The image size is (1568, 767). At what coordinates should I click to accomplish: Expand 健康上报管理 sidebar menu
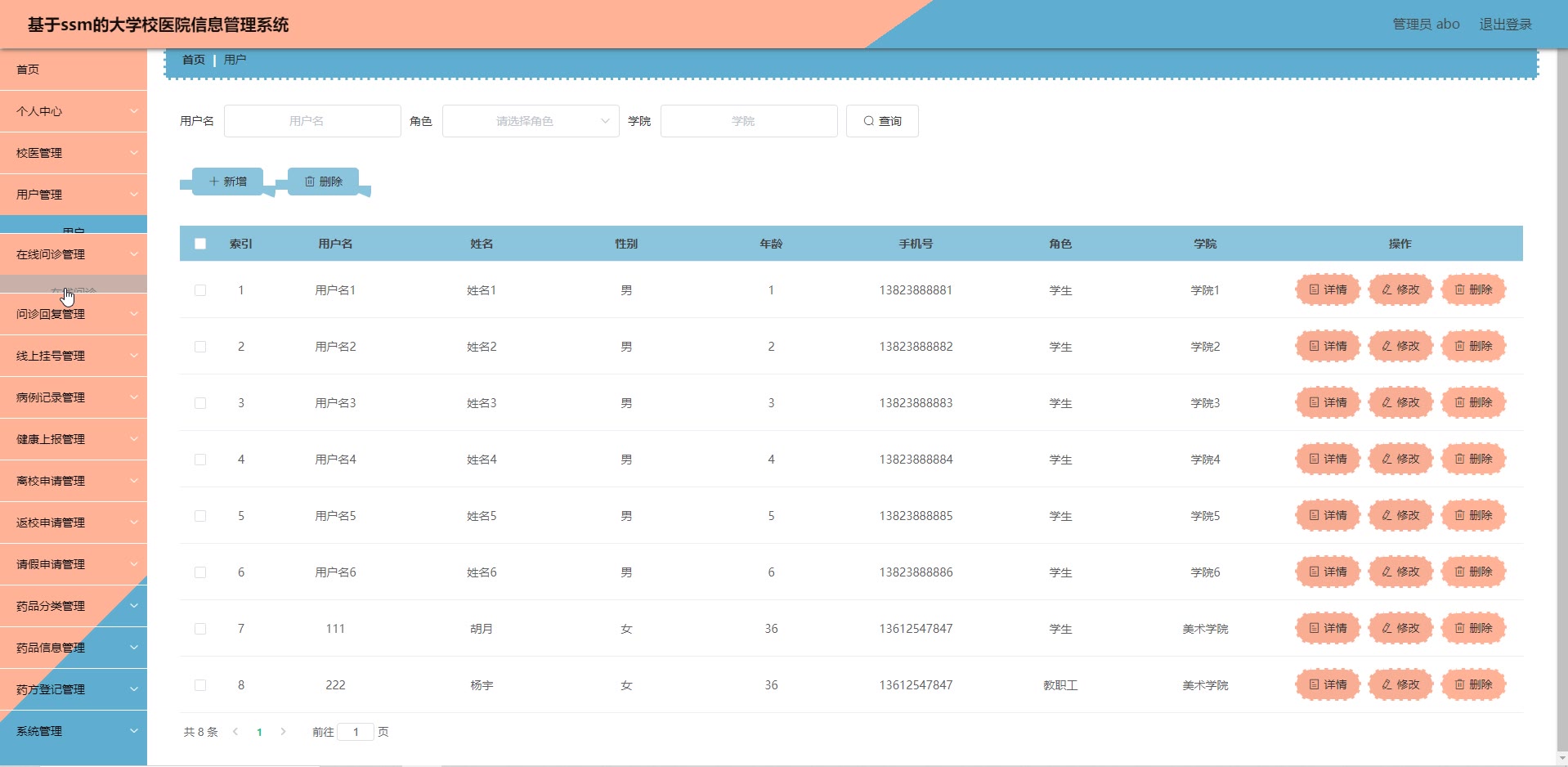click(74, 439)
